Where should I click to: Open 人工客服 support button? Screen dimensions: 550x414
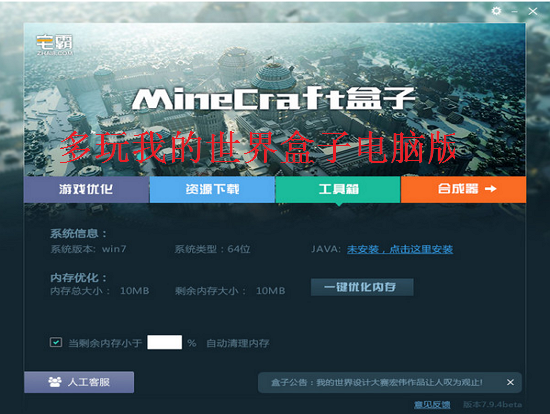coord(79,382)
